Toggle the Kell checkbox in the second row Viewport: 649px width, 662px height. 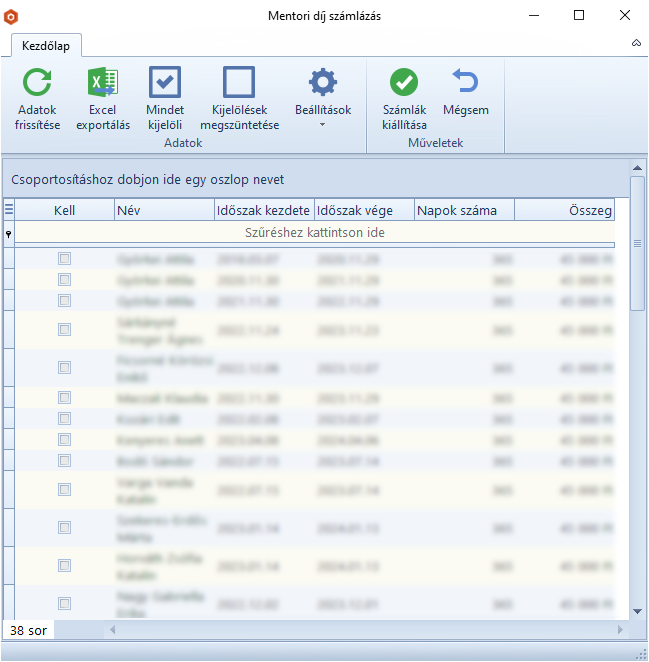tap(65, 280)
